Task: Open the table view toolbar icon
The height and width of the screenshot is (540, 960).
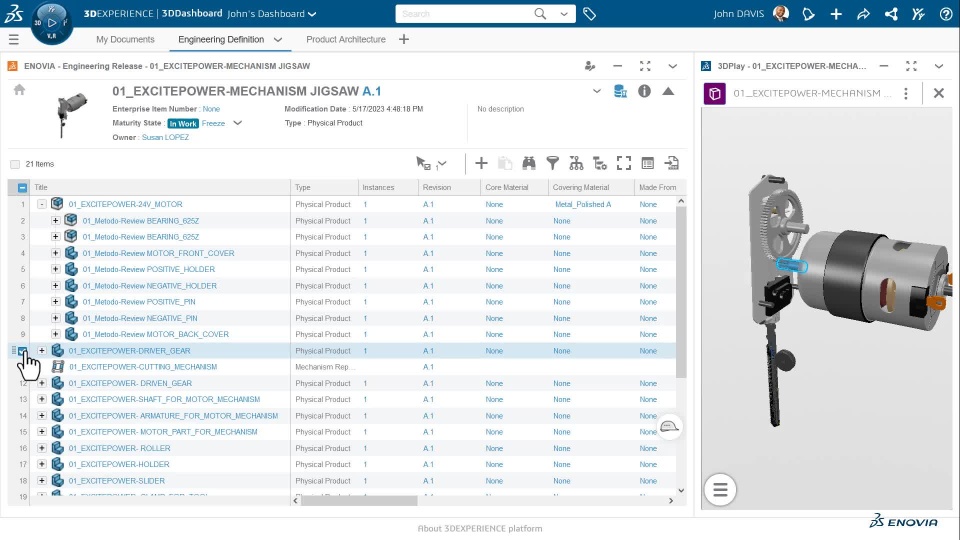Action: coord(648,163)
